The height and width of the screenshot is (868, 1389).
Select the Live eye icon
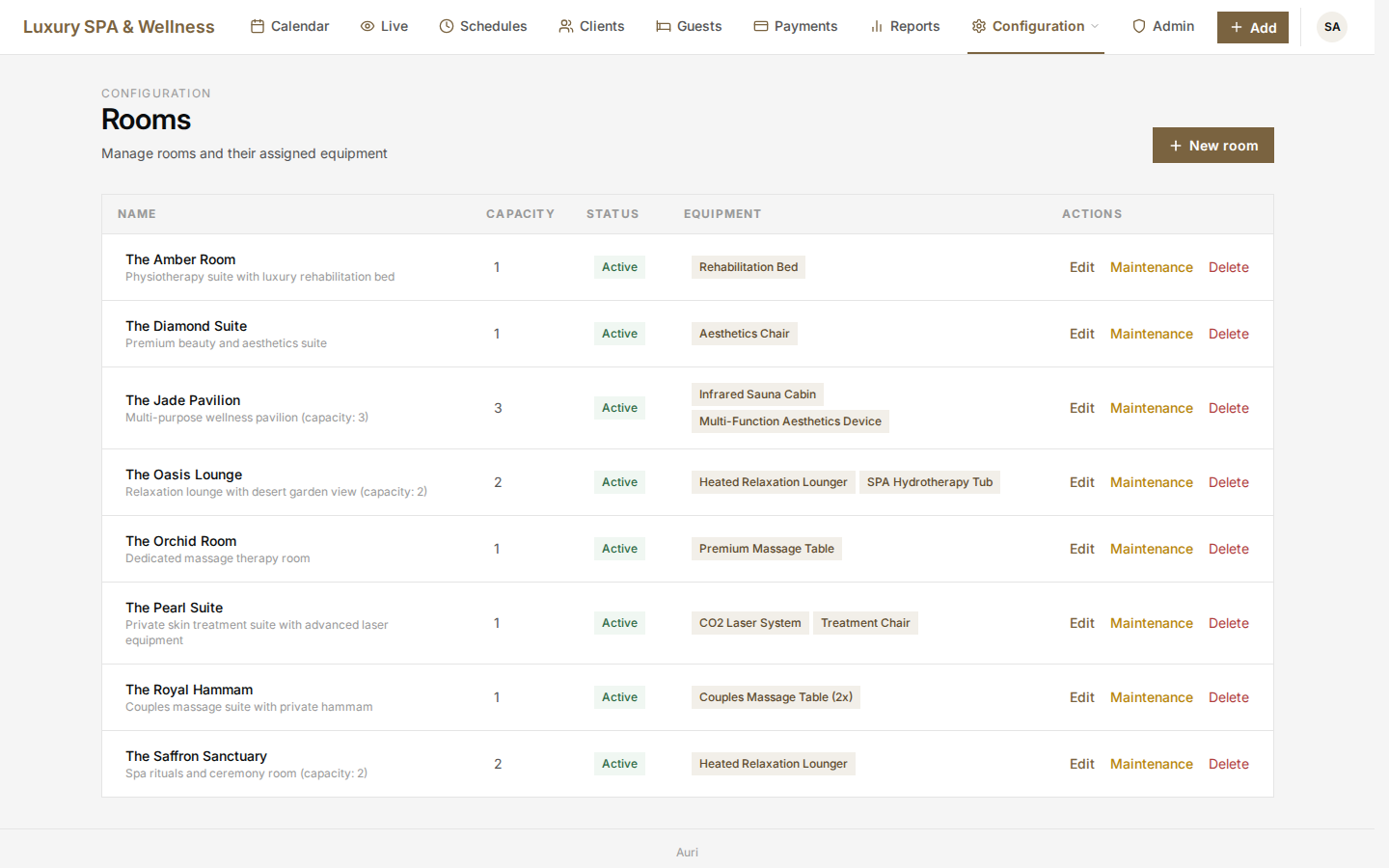368,26
